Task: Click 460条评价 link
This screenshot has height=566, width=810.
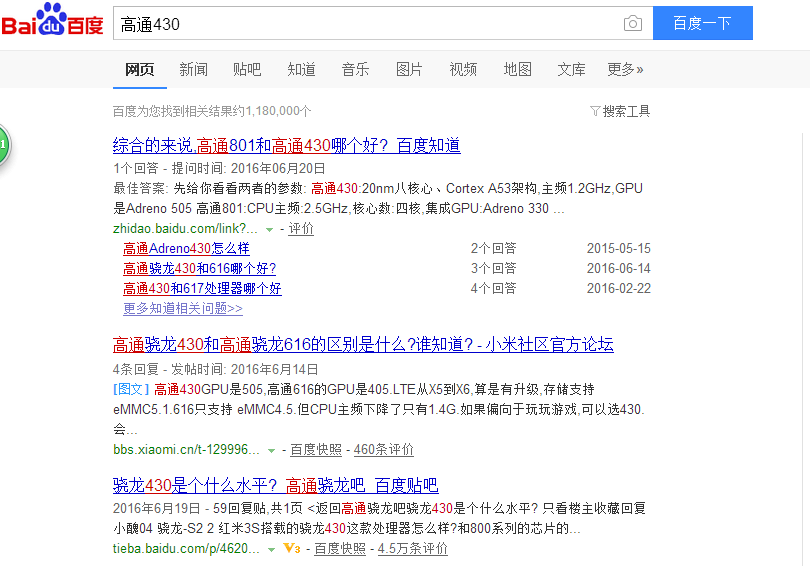Action: click(x=384, y=450)
